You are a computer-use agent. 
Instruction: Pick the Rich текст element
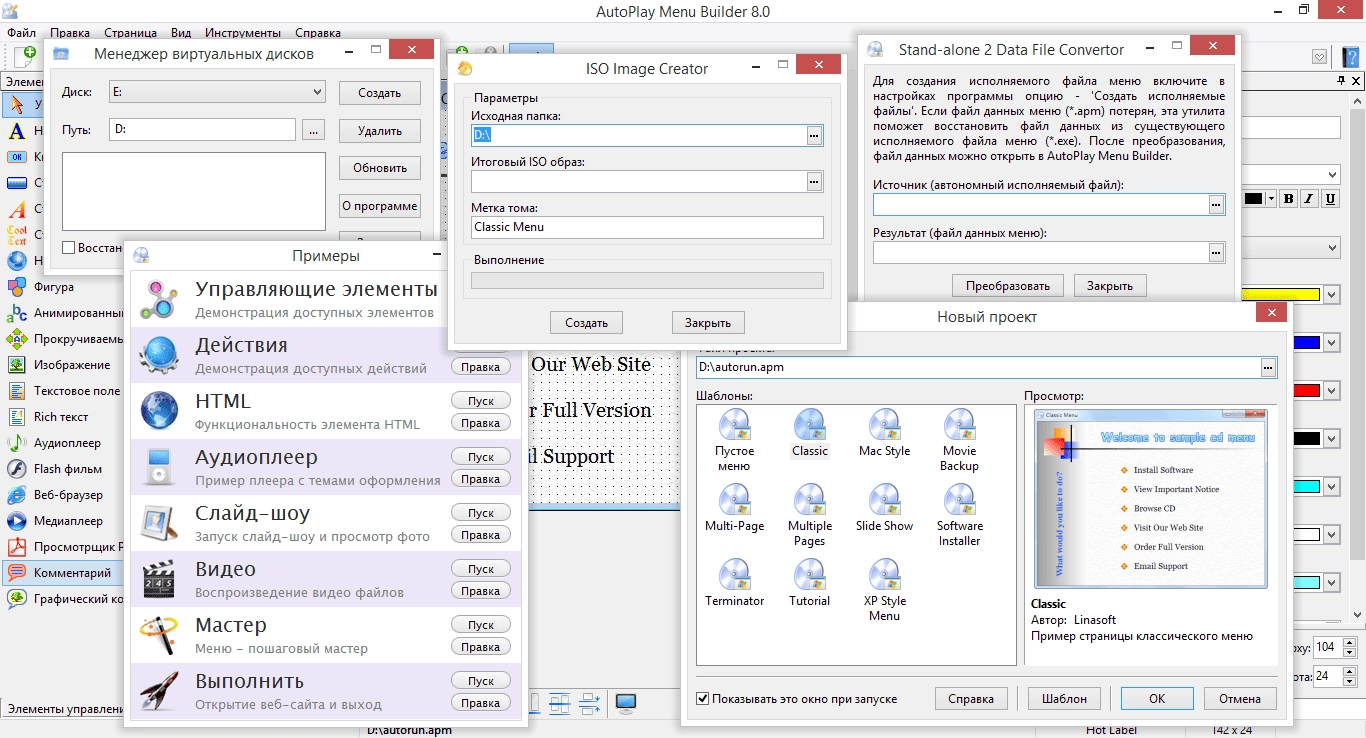[x=47, y=417]
